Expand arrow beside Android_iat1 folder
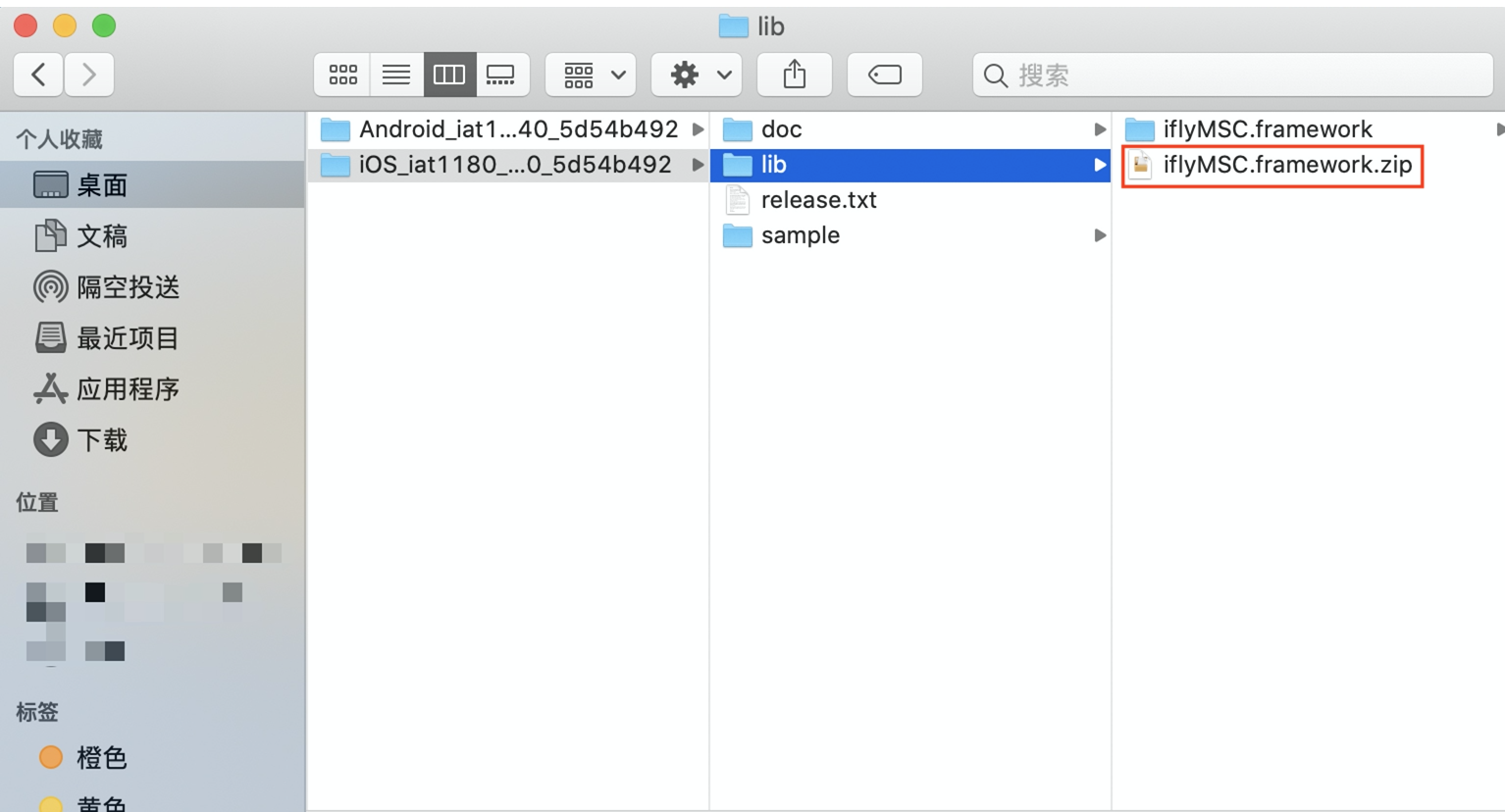 698,129
